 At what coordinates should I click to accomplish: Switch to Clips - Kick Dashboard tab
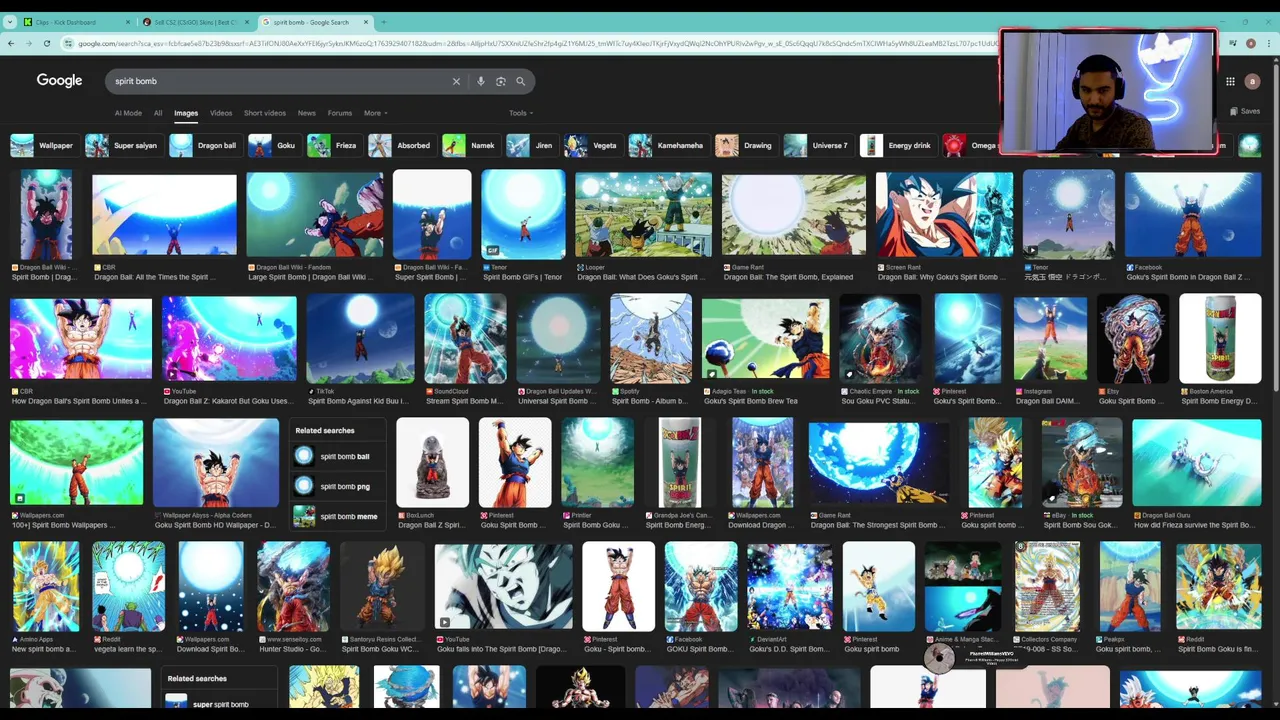pos(76,22)
